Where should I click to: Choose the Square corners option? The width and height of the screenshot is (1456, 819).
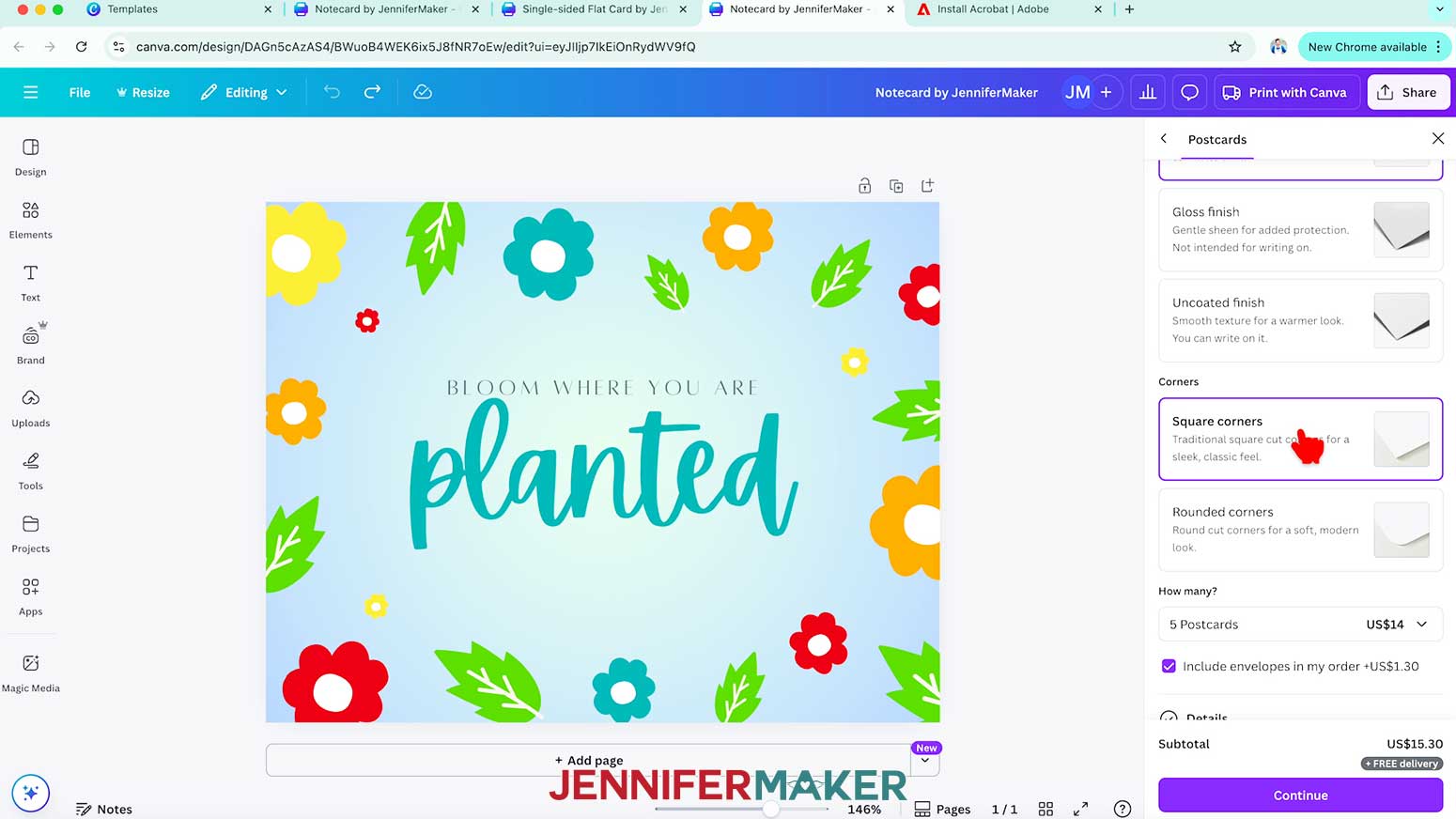1300,439
